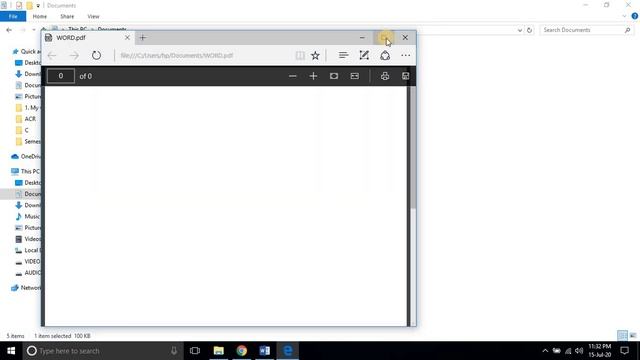Minimize the Edge window
This screenshot has height=360, width=640.
tap(362, 38)
